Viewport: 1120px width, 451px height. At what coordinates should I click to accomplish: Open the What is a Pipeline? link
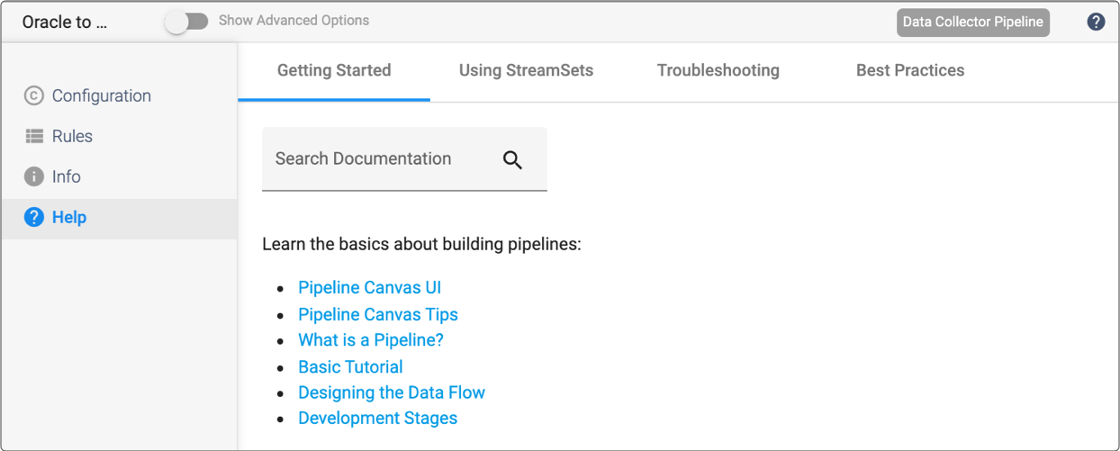371,340
